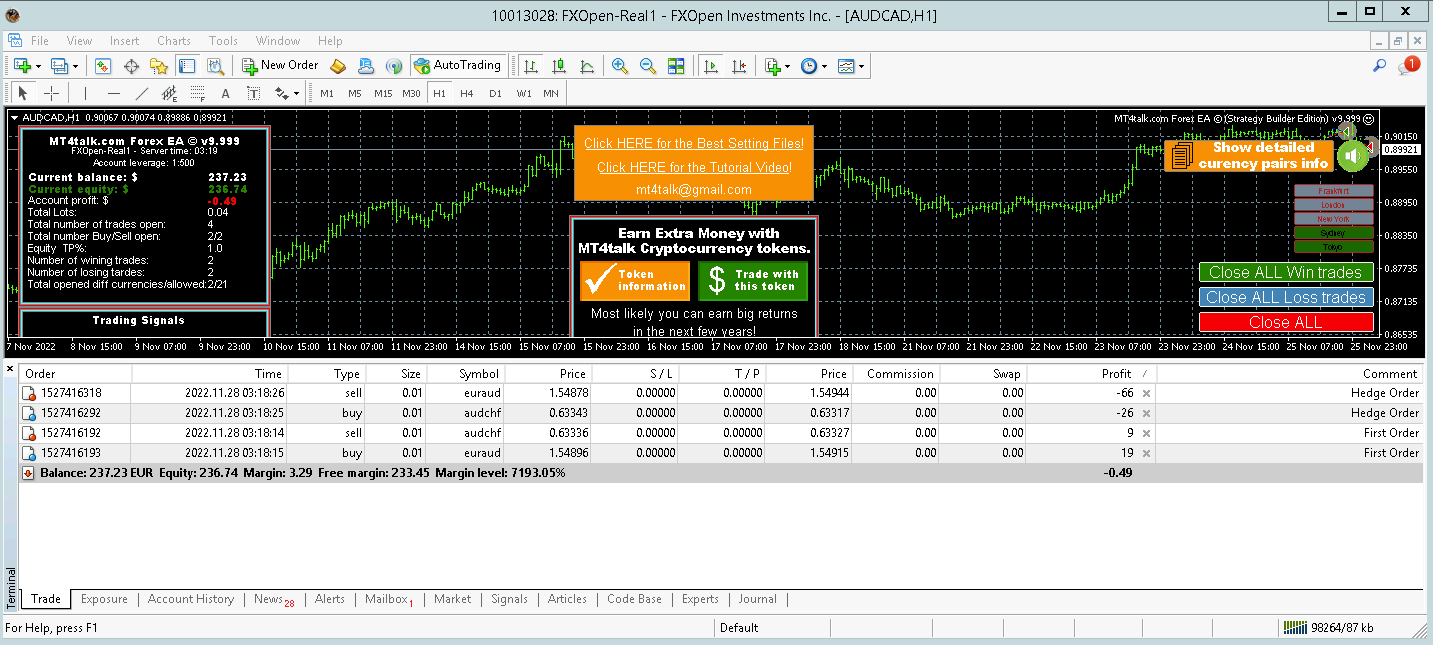Switch chart to bar chart

(x=531, y=66)
